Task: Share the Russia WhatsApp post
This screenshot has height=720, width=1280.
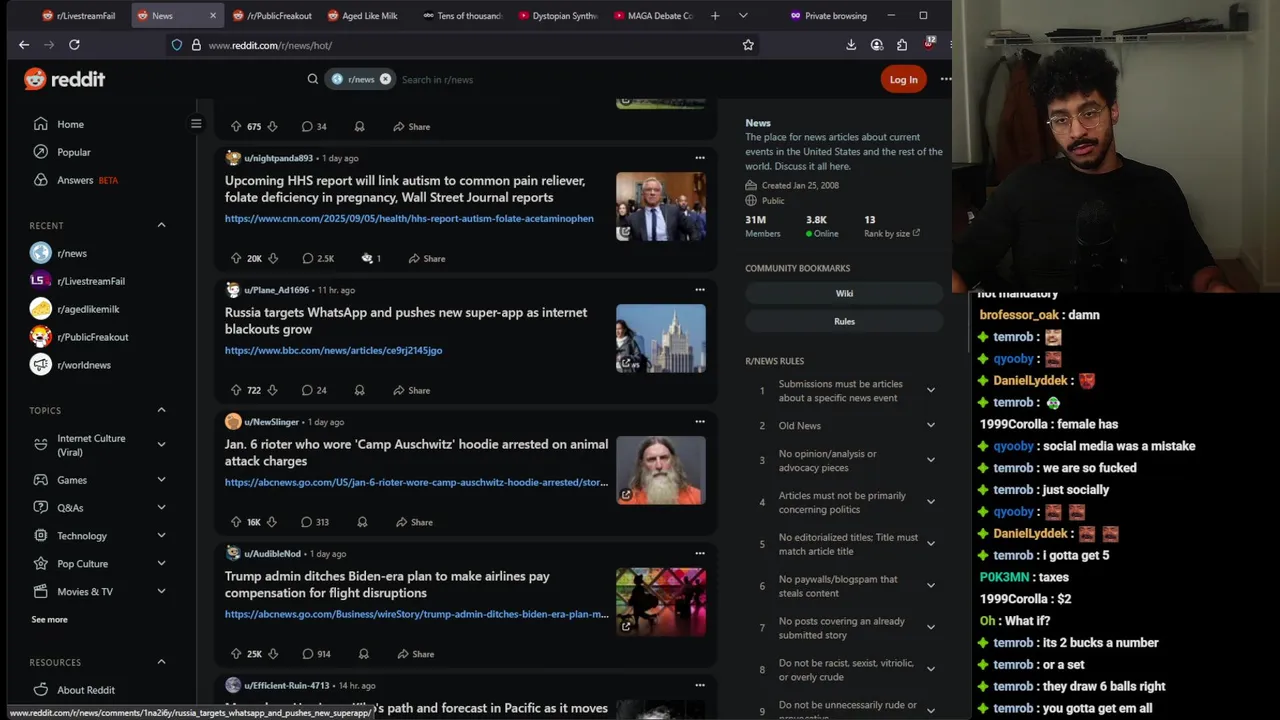Action: [x=411, y=390]
